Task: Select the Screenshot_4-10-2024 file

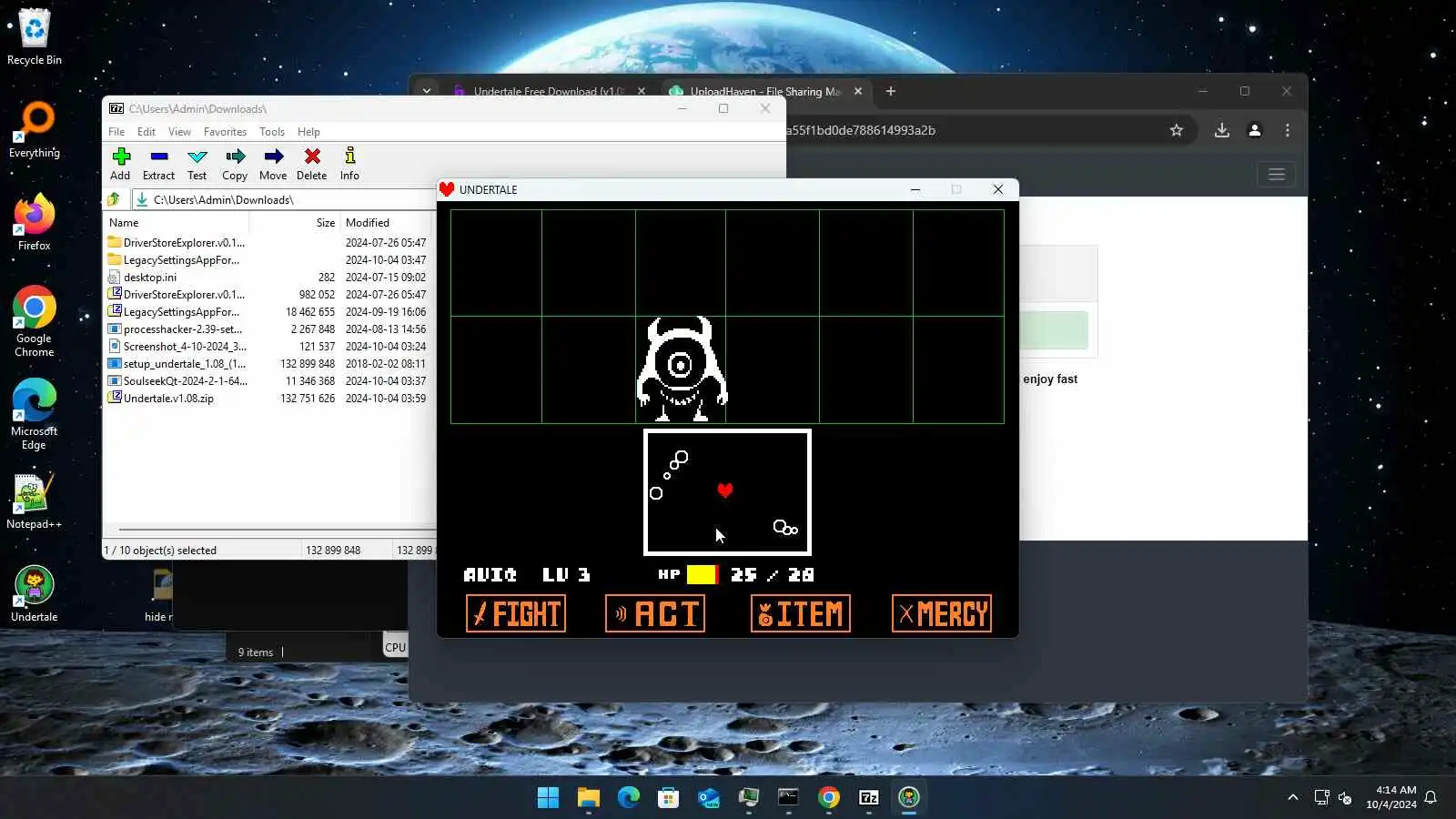Action: (x=268, y=347)
